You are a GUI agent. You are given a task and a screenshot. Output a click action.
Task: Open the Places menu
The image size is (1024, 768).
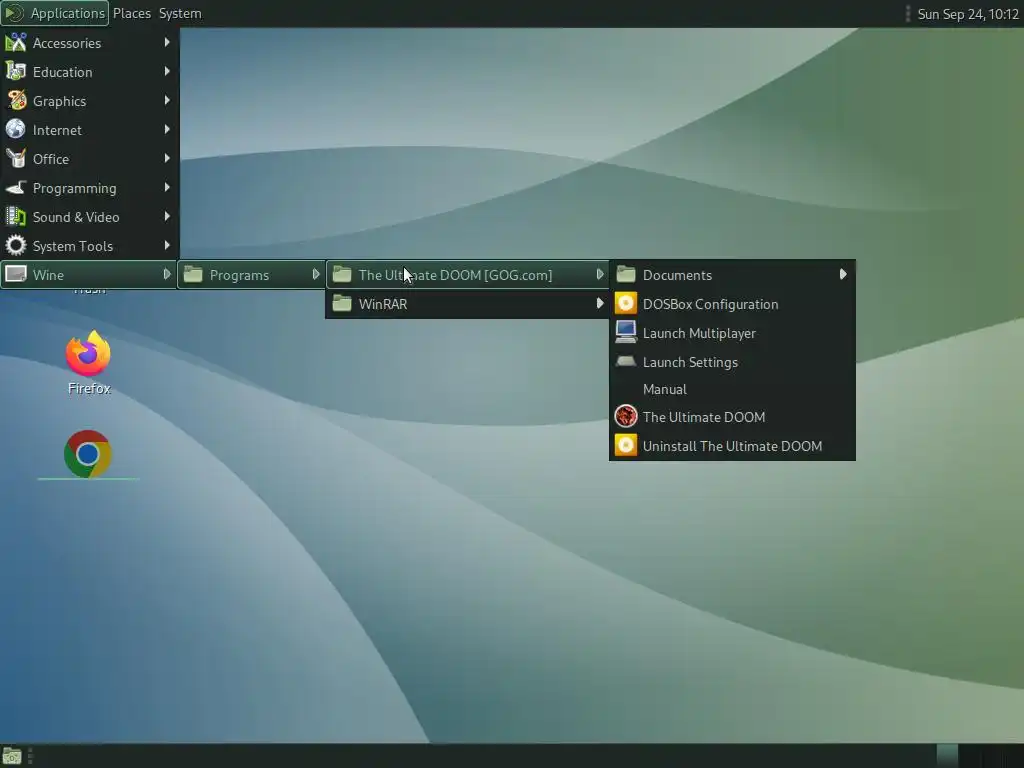click(x=132, y=13)
